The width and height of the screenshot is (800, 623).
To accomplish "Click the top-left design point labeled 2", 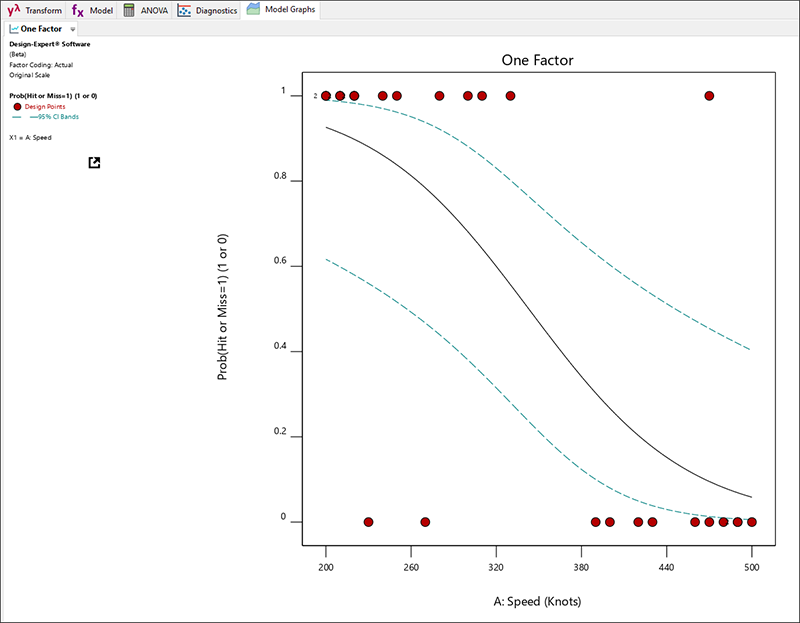I will click(326, 96).
